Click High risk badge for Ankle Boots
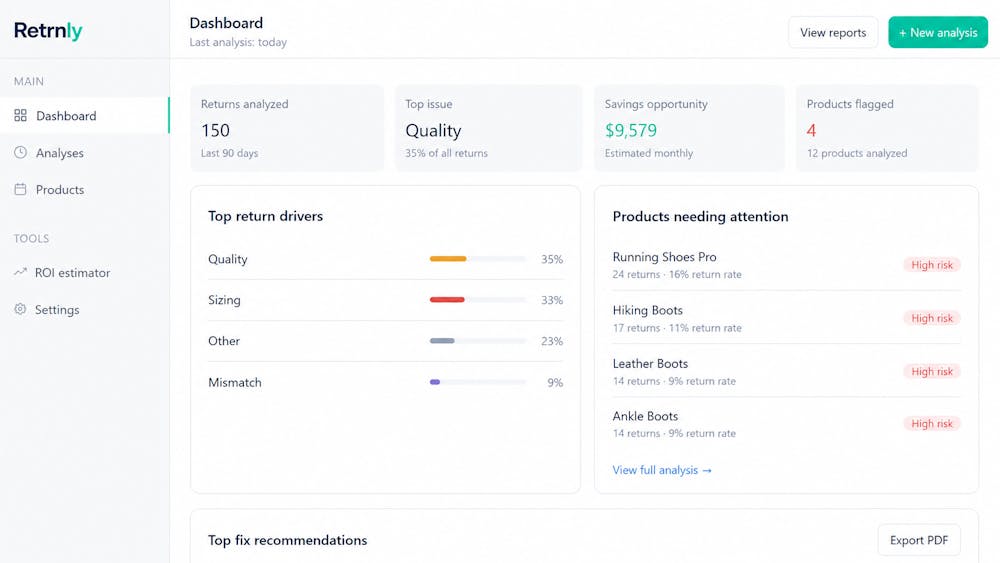 (x=932, y=423)
